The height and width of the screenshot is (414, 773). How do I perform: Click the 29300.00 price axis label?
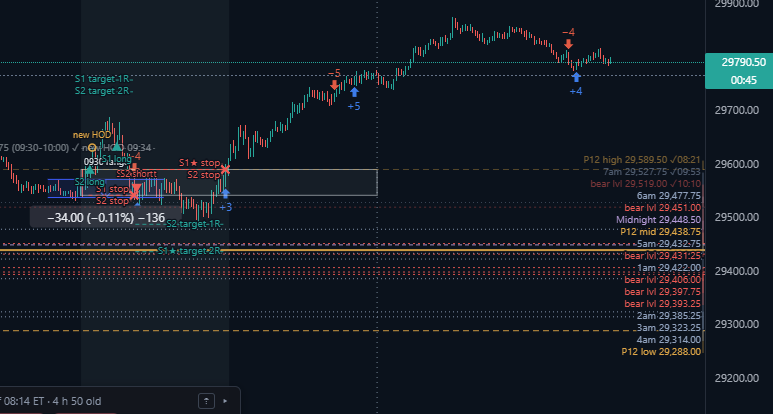[737, 324]
